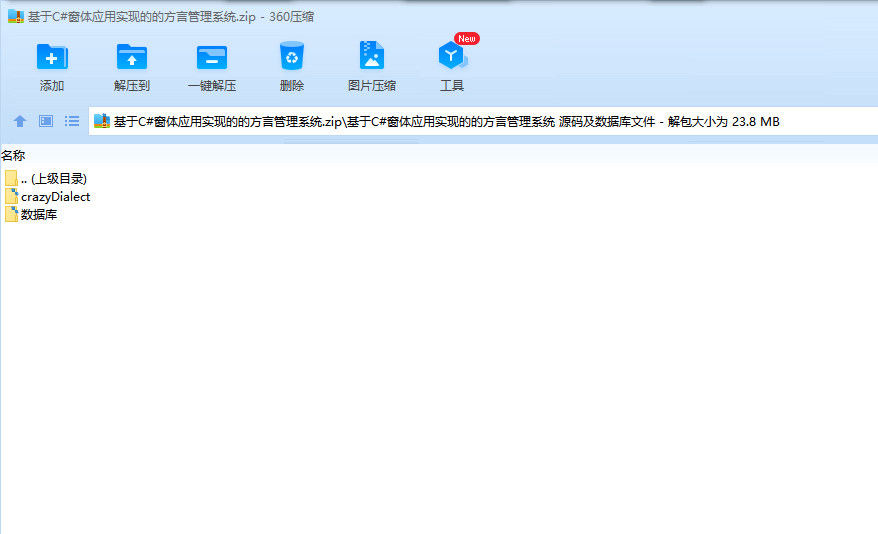Click the archive icon in the path bar
This screenshot has width=878, height=534.
pyautogui.click(x=102, y=121)
